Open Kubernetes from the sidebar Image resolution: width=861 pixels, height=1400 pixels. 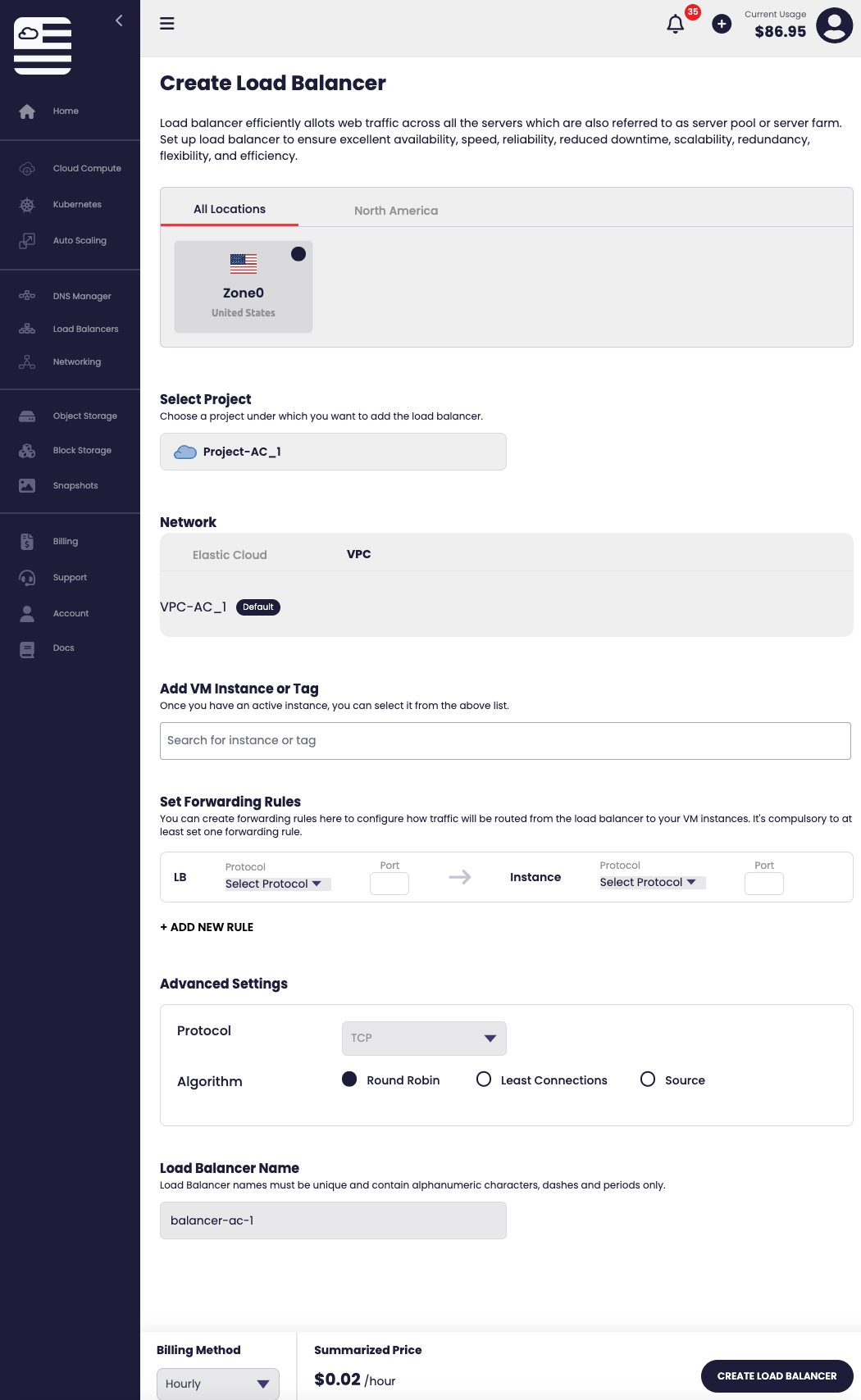tap(77, 205)
